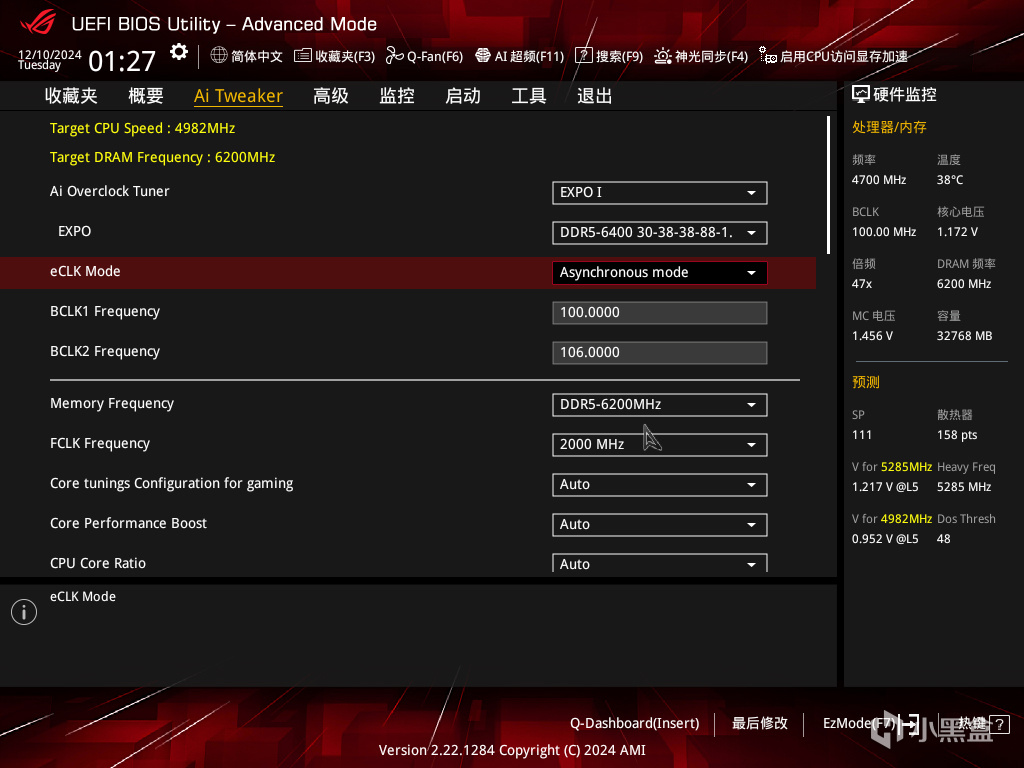Open Ai Overclock Tuner EXPO I dropdown

point(660,193)
